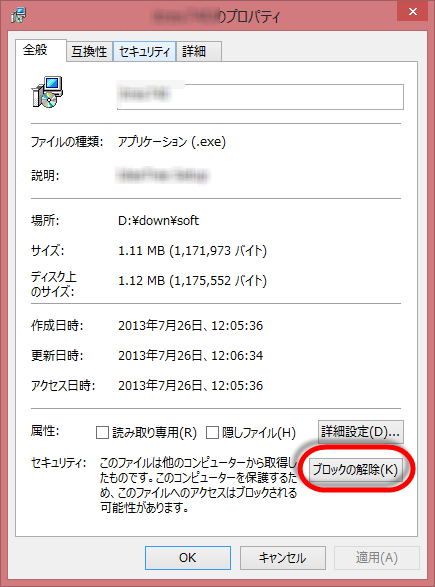The image size is (435, 587).
Task: Click the 作成日時 creation date value
Action: point(191,326)
